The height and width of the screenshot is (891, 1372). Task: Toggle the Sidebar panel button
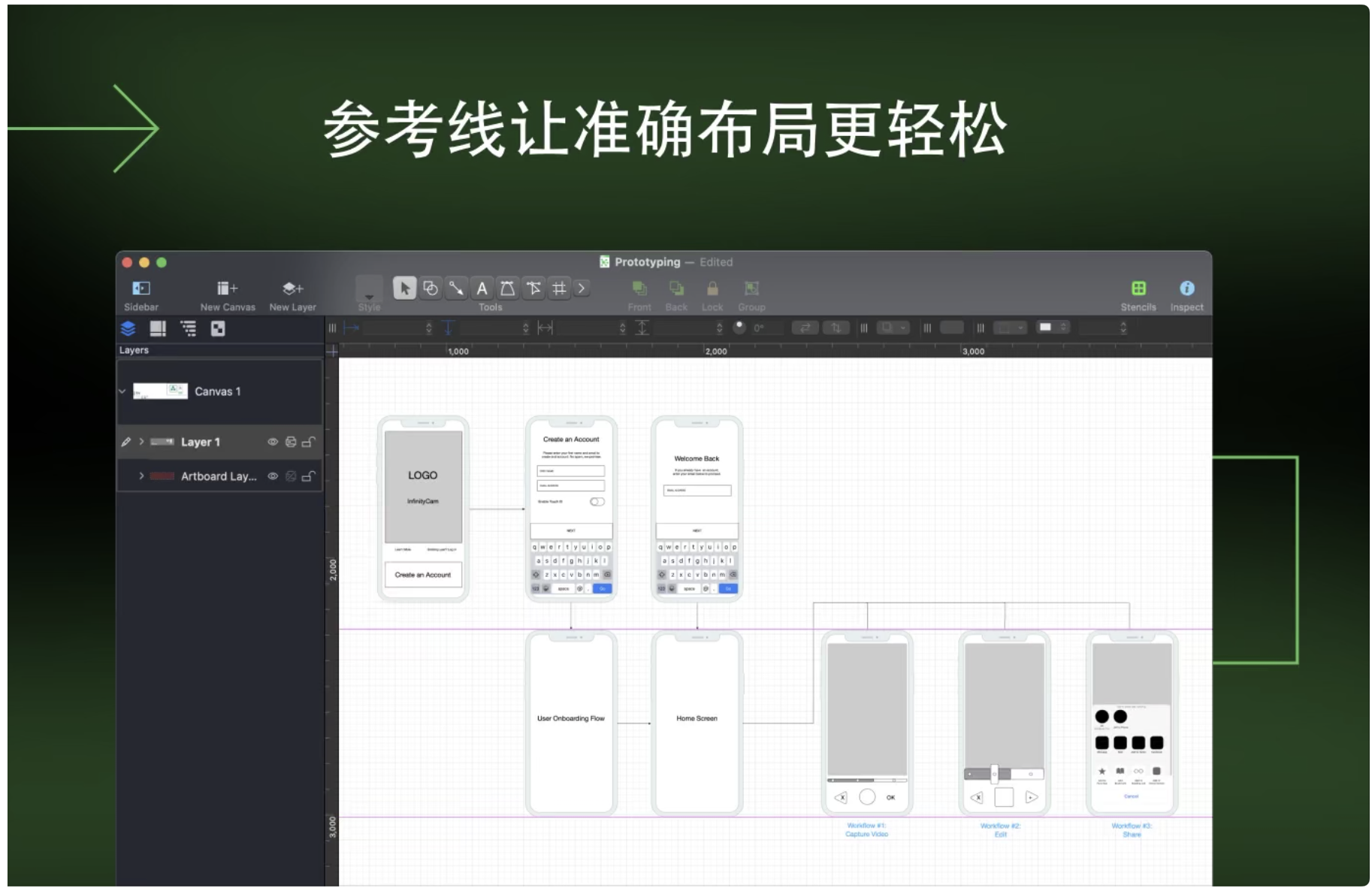tap(141, 288)
